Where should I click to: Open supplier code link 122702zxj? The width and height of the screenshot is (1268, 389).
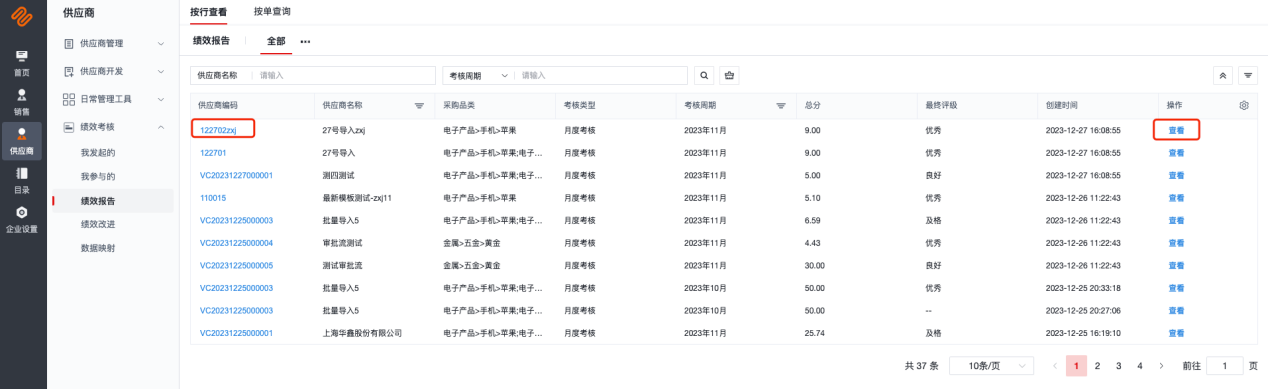pos(218,130)
